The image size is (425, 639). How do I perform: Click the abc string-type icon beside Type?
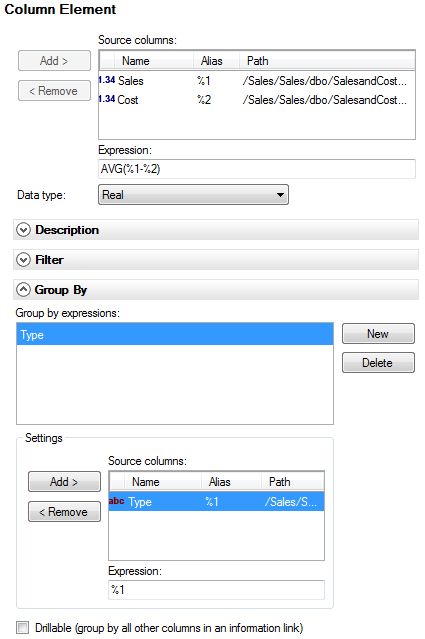tap(117, 501)
